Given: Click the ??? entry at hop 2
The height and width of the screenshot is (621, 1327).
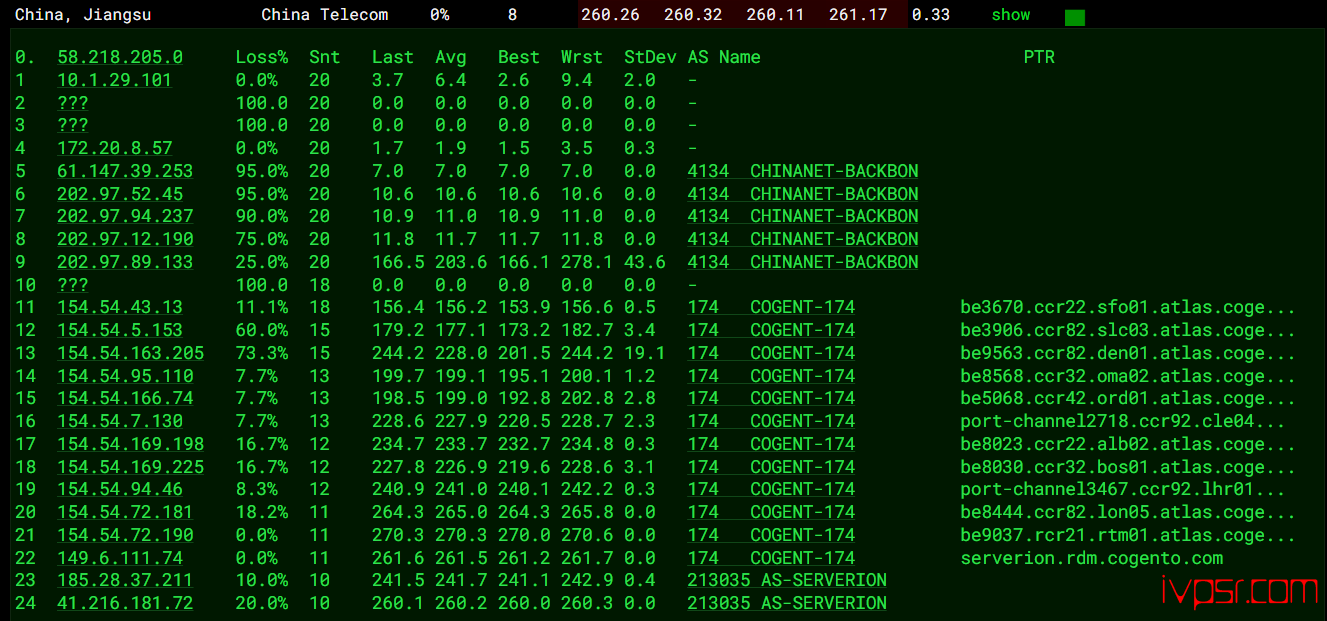Looking at the screenshot, I should coord(73,103).
